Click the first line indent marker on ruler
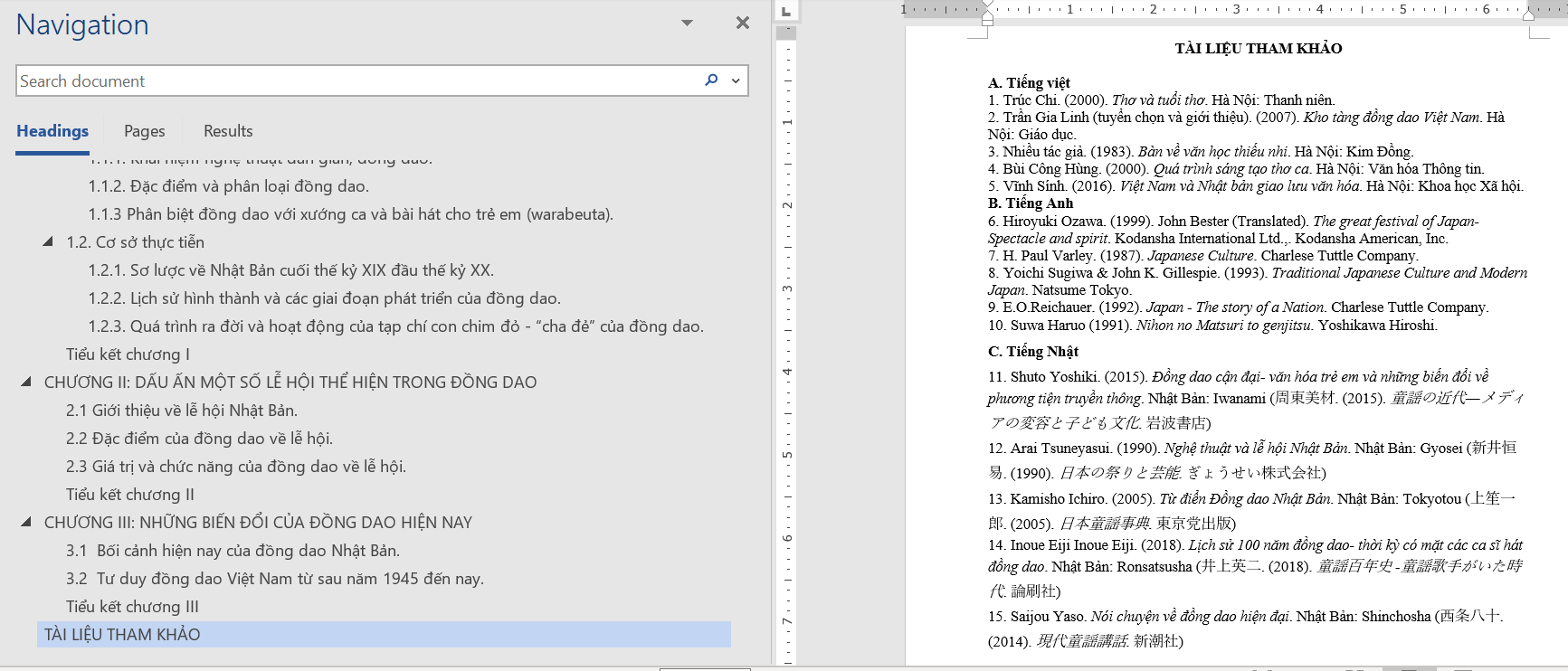The image size is (1568, 671). pyautogui.click(x=987, y=5)
